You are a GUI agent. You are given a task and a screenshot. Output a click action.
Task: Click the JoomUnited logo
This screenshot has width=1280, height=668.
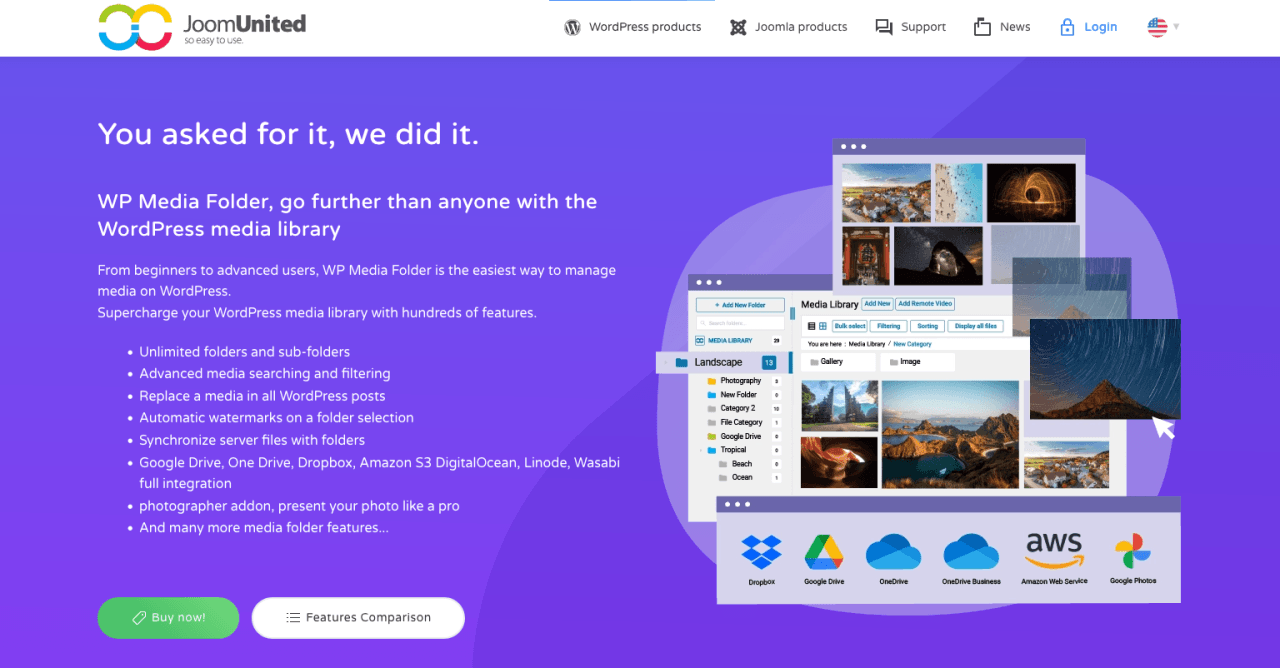[x=202, y=27]
